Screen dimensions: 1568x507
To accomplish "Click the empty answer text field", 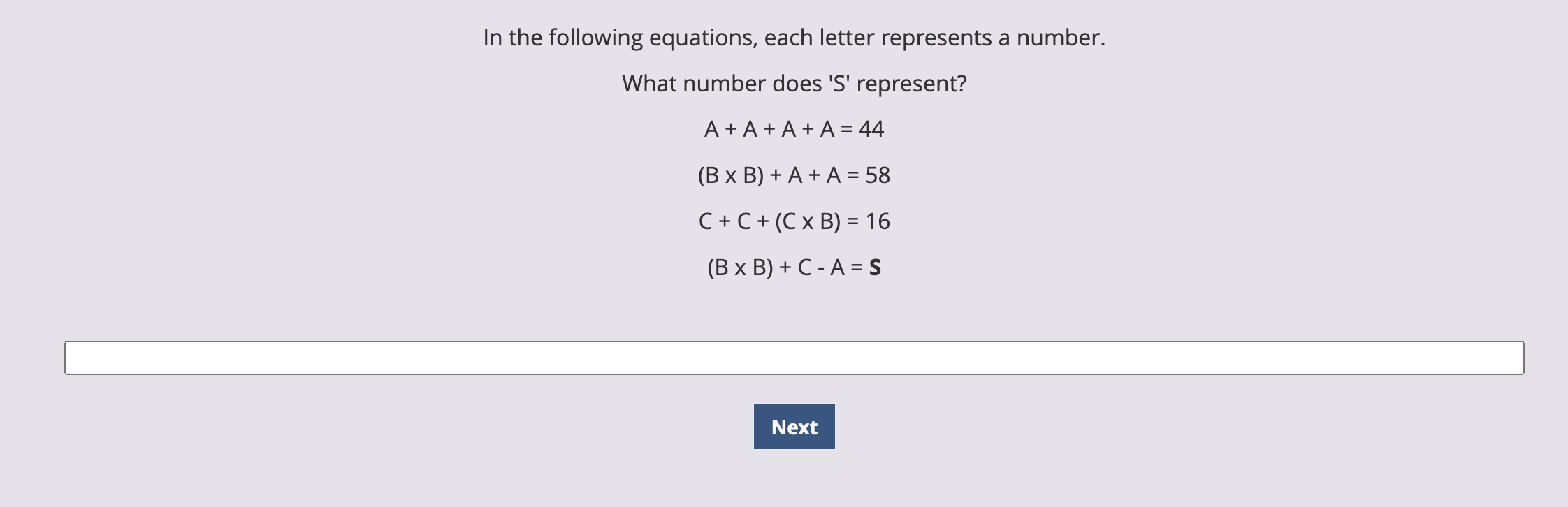I will [x=794, y=358].
